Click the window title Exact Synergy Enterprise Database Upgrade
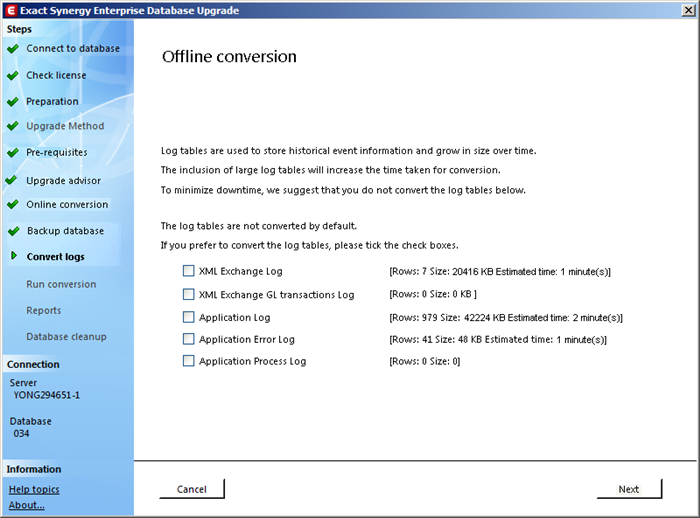The height and width of the screenshot is (518, 700). point(130,10)
